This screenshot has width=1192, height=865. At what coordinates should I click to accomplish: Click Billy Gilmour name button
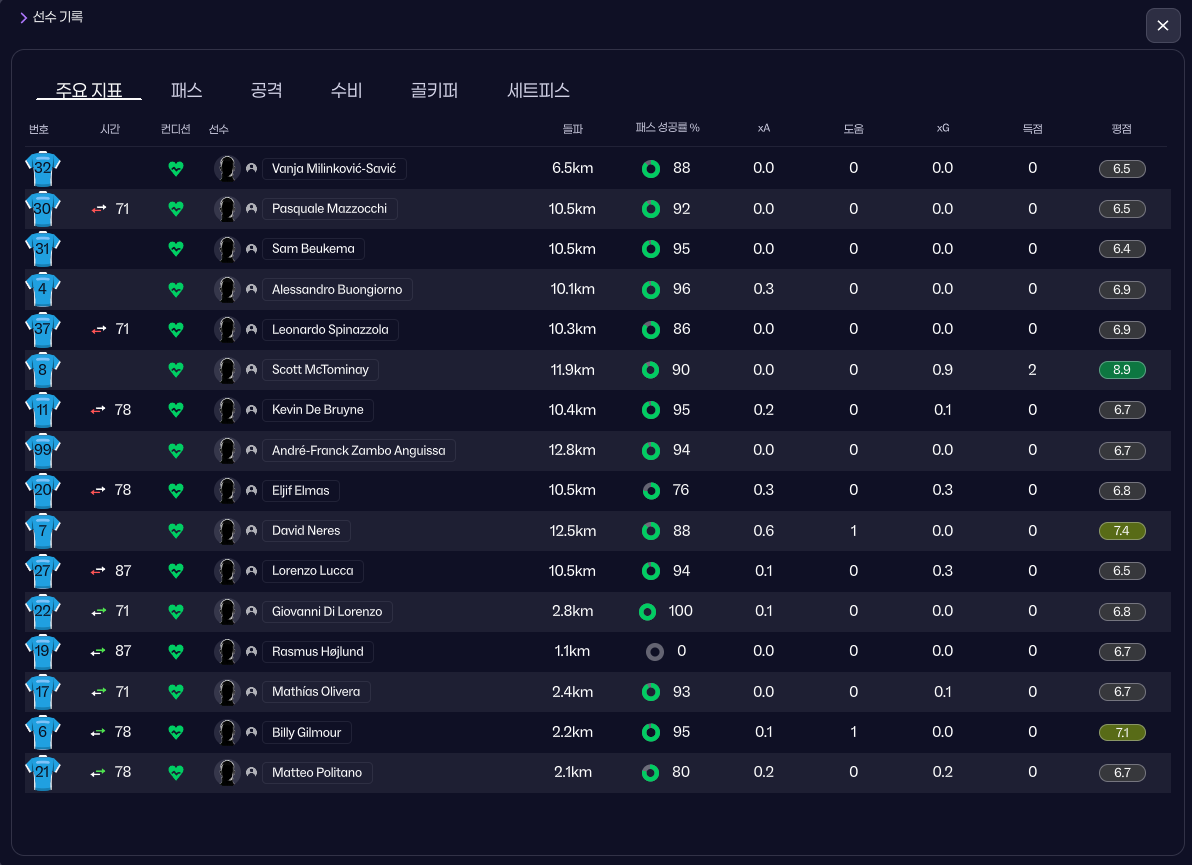[x=306, y=732]
